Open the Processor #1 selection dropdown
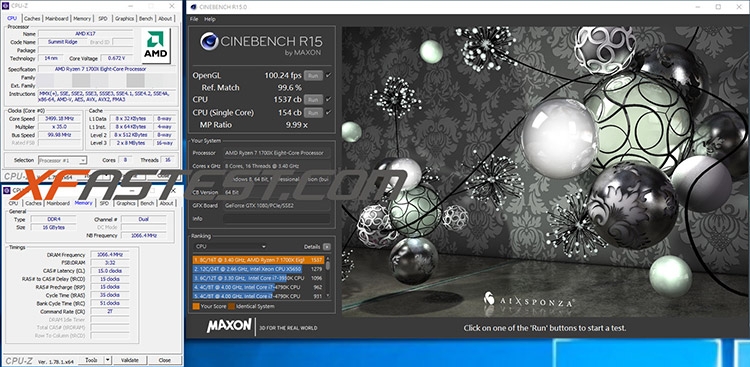The image size is (750, 367). tap(62, 160)
